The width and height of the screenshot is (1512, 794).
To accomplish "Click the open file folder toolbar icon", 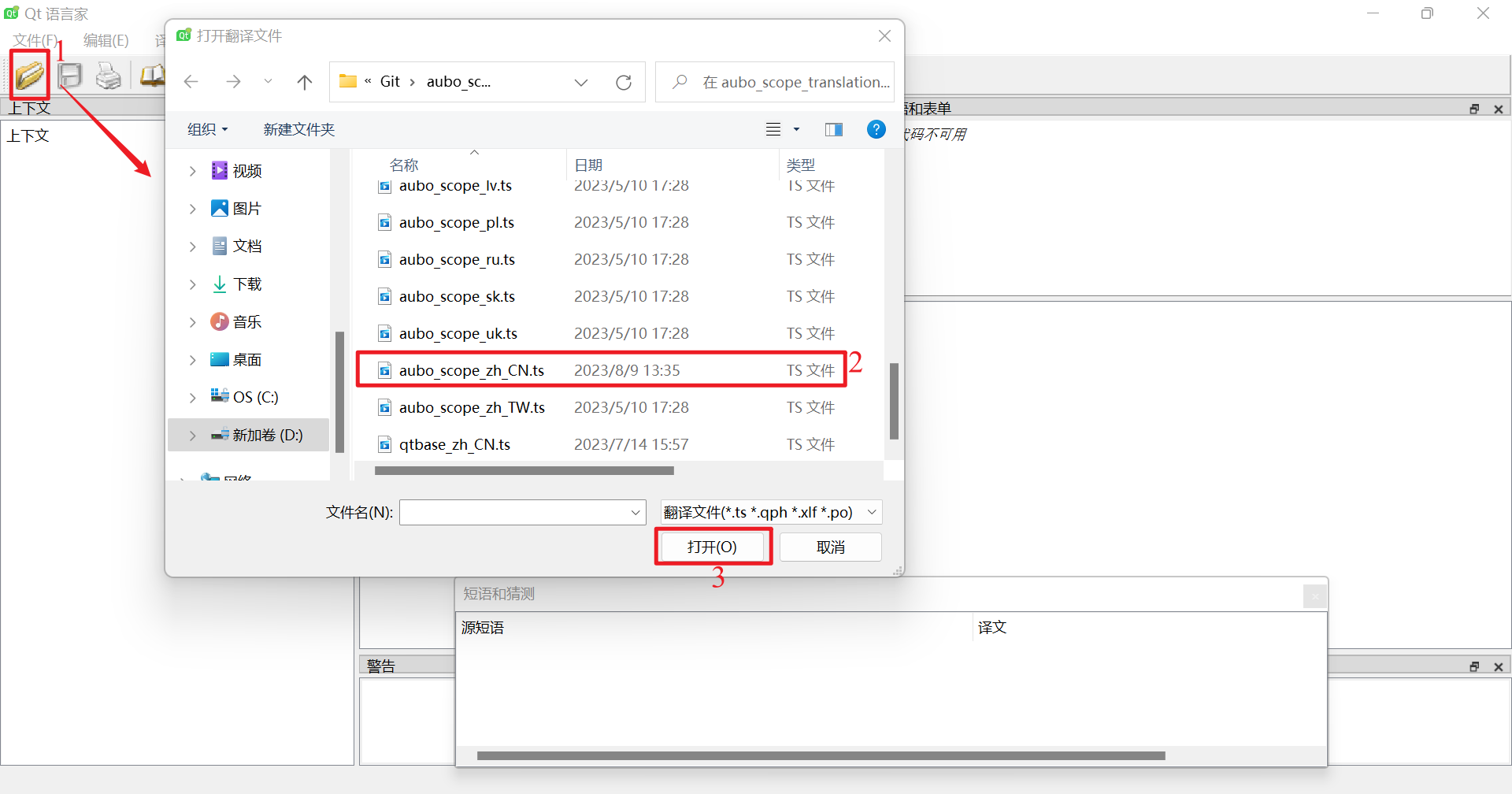I will (30, 76).
